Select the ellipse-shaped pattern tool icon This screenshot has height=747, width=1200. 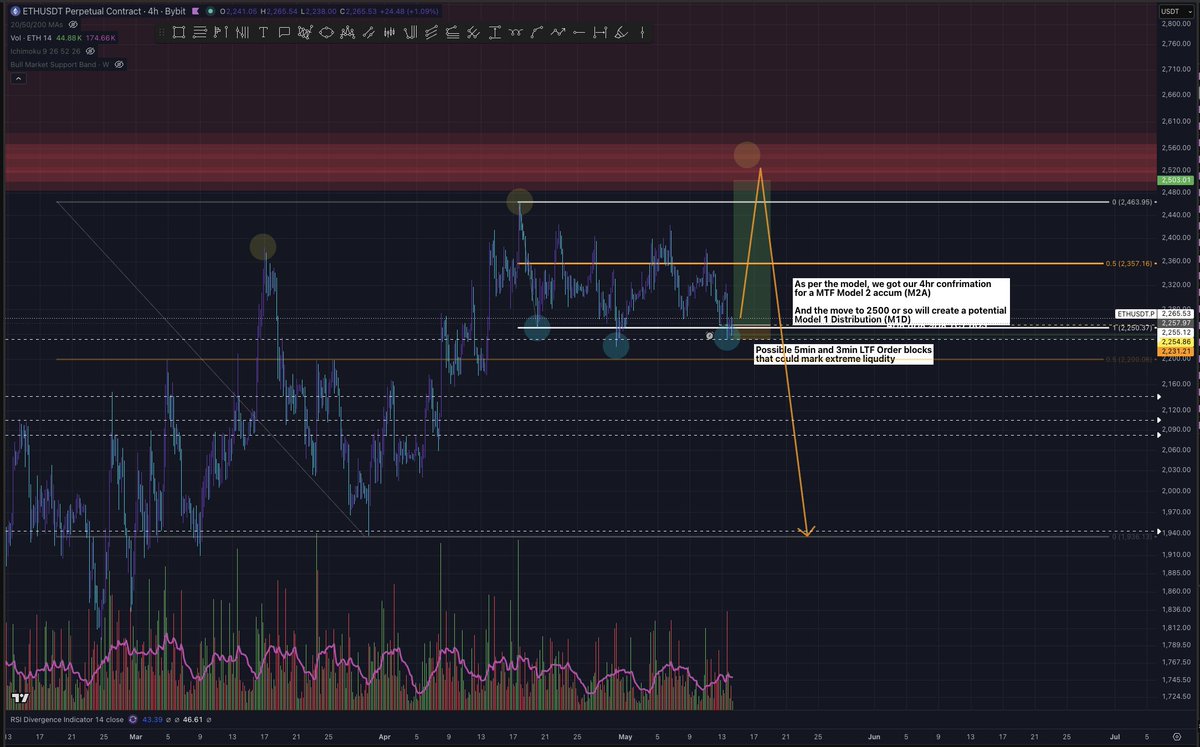pos(326,32)
